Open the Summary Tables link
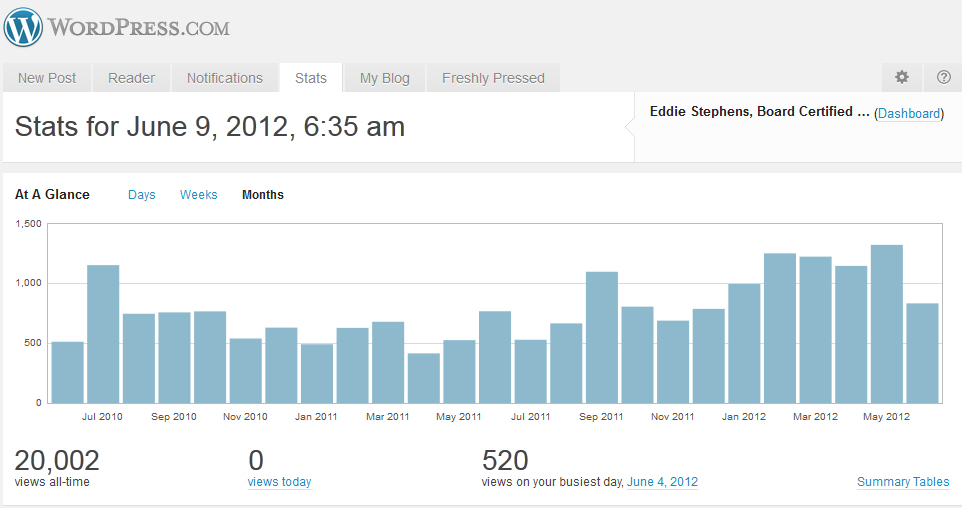Viewport: 962px width, 508px height. point(903,482)
